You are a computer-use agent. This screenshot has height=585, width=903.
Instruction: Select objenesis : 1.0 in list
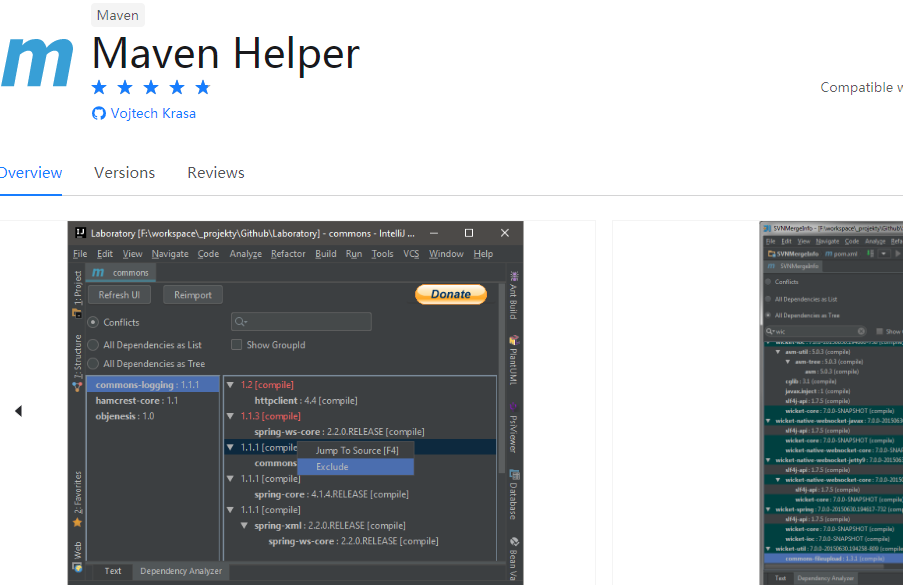coord(153,416)
